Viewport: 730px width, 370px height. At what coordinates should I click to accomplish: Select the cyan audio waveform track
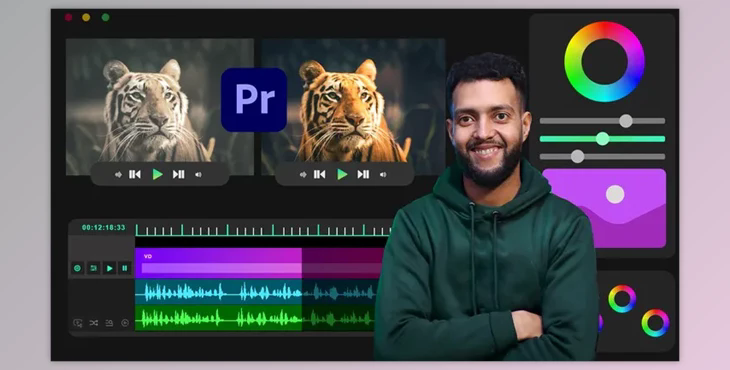(256, 292)
